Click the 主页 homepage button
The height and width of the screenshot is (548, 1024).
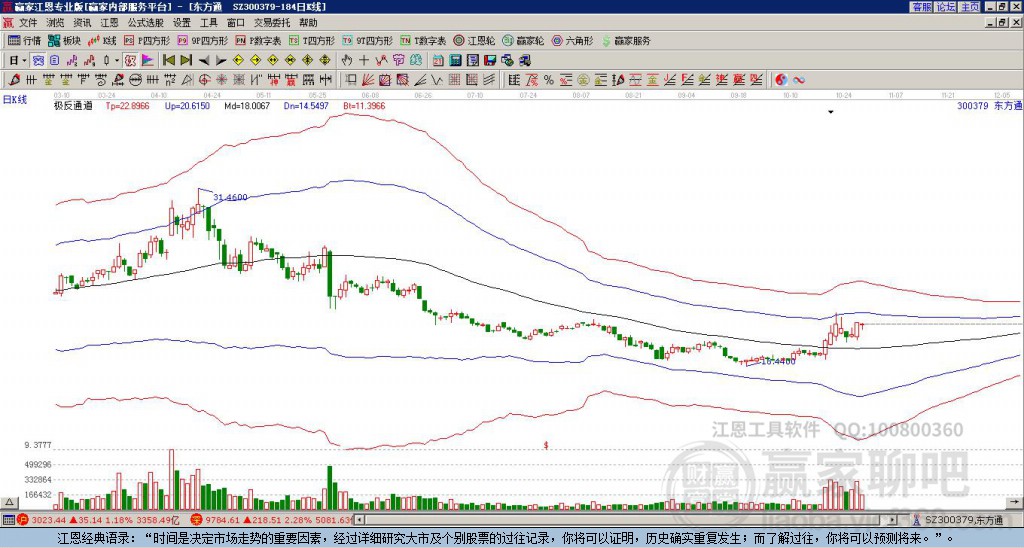click(970, 7)
